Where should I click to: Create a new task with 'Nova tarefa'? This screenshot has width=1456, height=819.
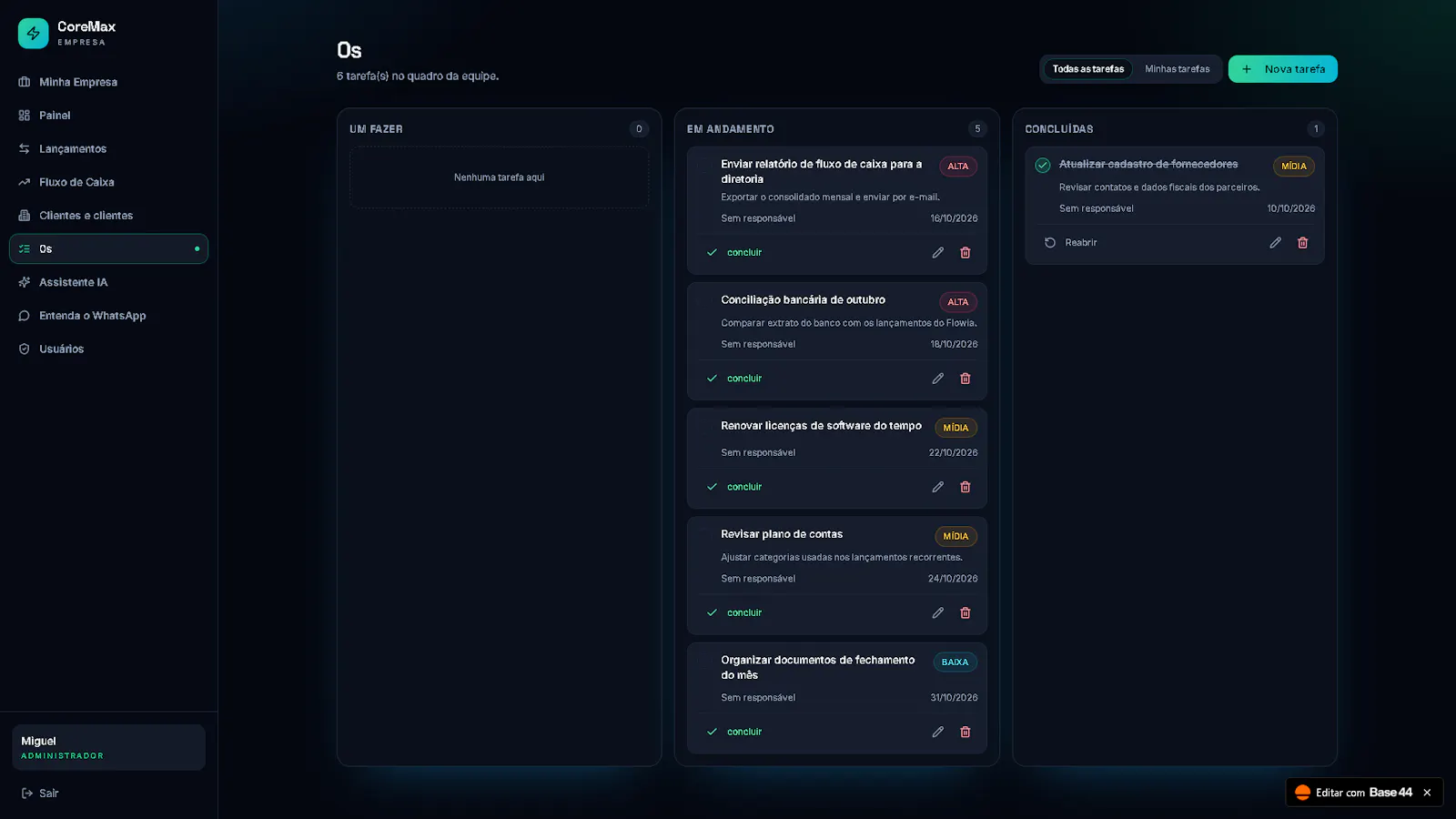tap(1283, 69)
